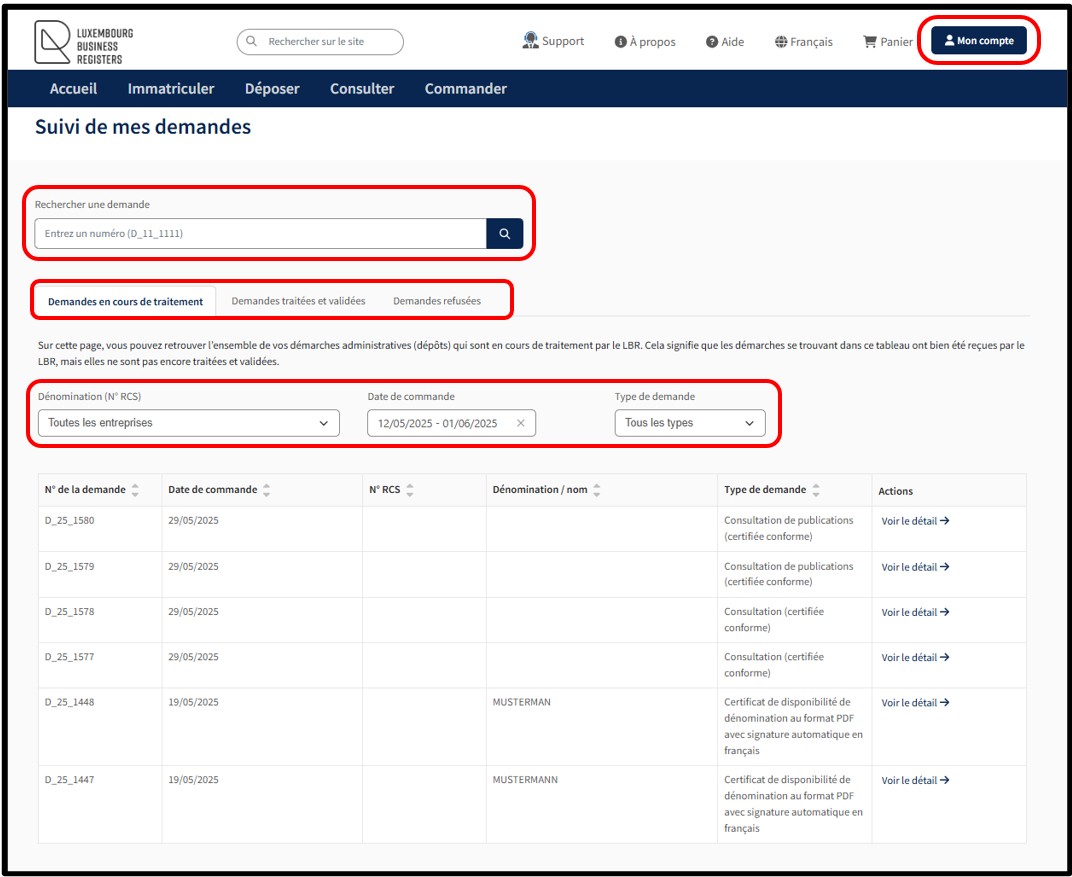The height and width of the screenshot is (877, 1072).
Task: View details of request D_25_1580
Action: click(x=914, y=521)
